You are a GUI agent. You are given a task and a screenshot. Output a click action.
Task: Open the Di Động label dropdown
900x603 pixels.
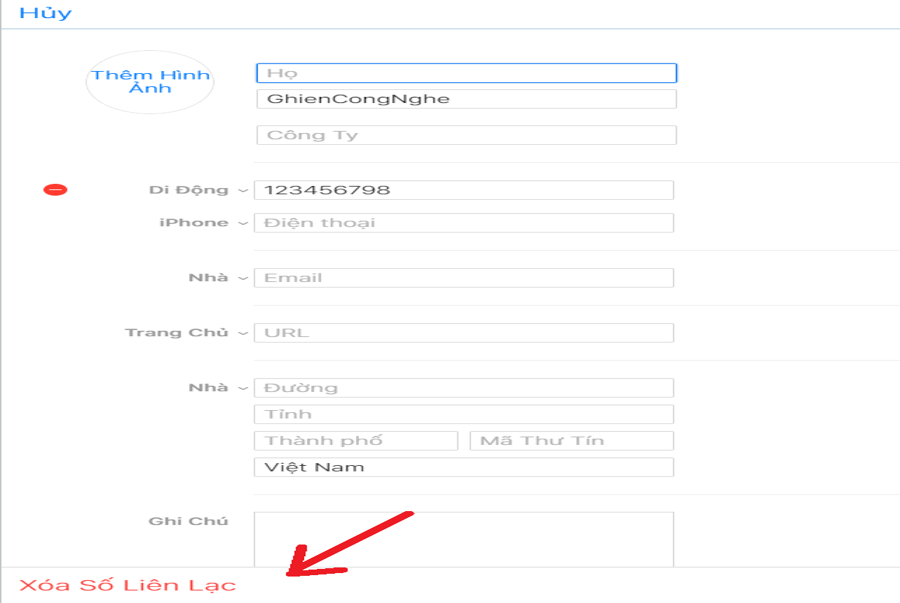(199, 190)
